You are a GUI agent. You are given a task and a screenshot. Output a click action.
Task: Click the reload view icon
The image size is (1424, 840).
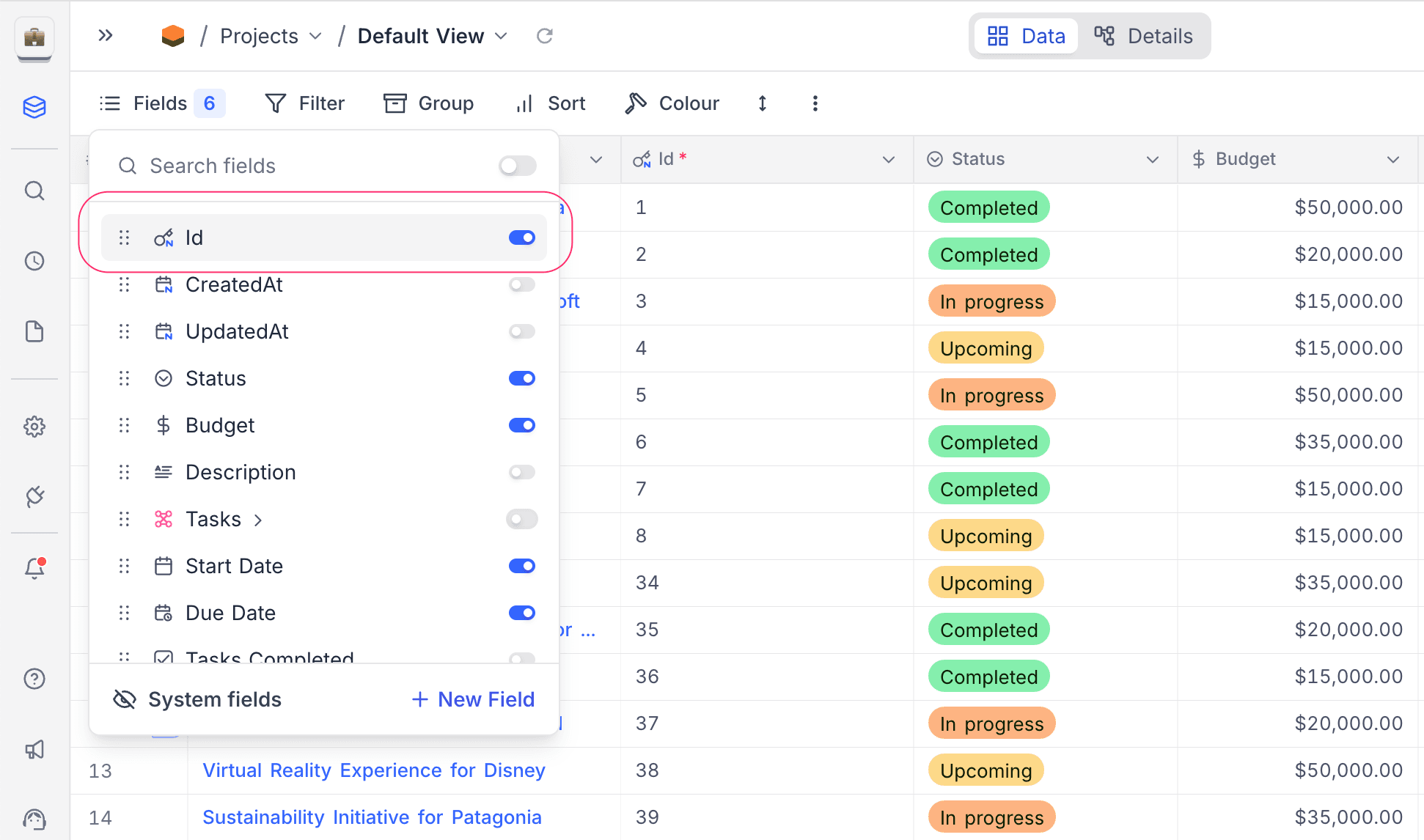tap(544, 36)
